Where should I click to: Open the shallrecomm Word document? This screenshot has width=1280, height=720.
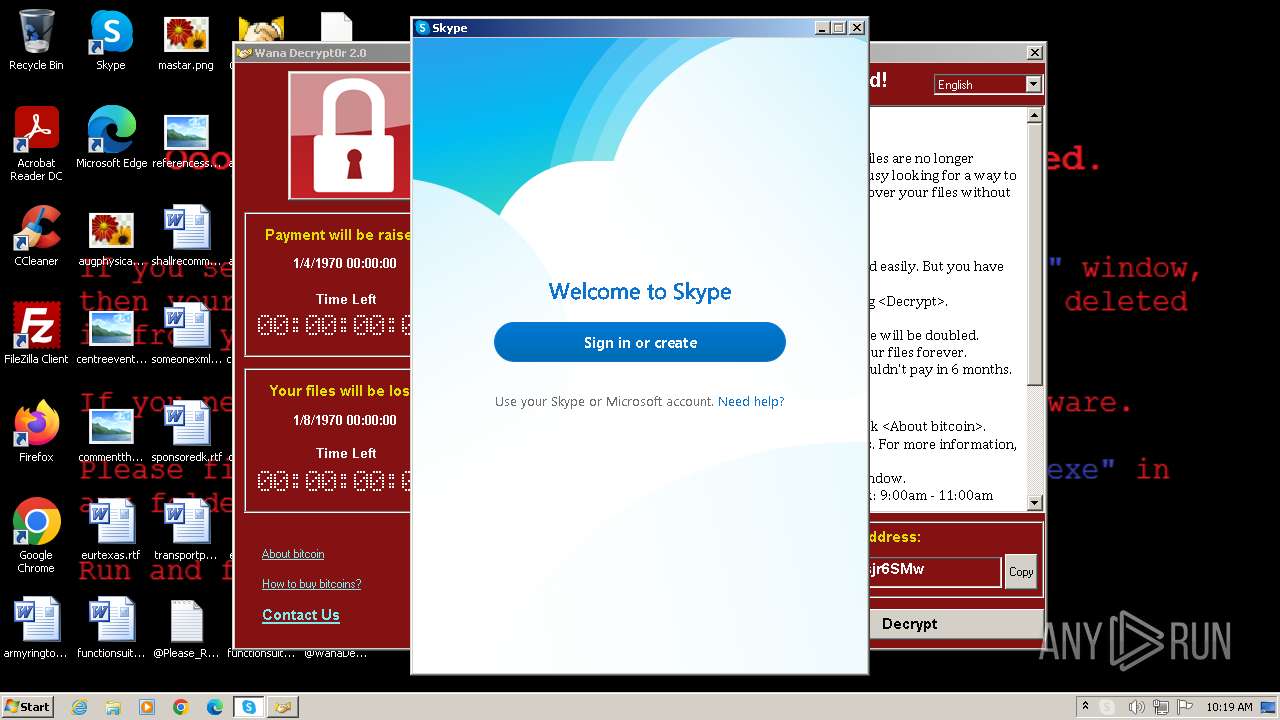(x=186, y=236)
